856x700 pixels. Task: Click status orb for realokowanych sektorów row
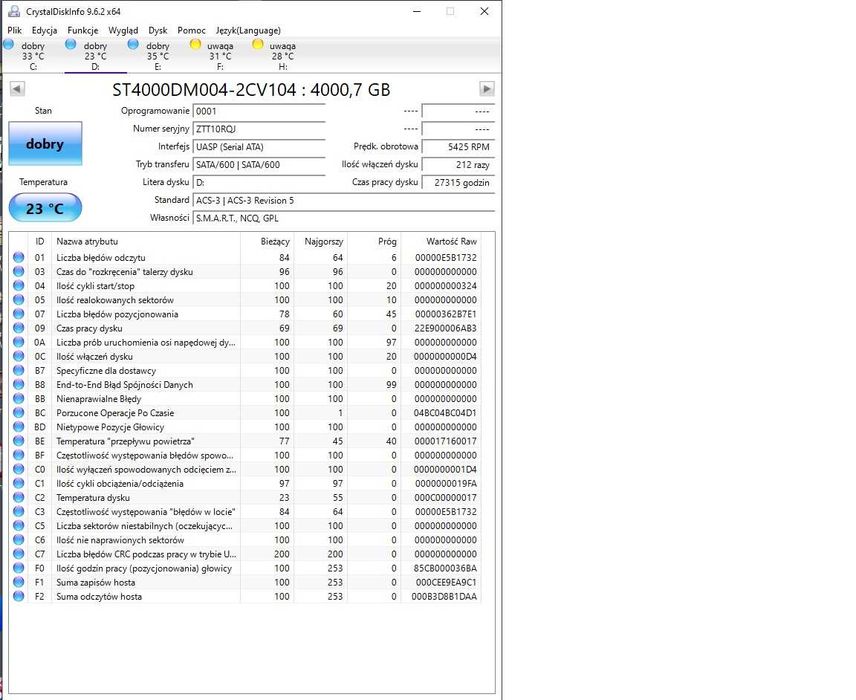pyautogui.click(x=19, y=300)
